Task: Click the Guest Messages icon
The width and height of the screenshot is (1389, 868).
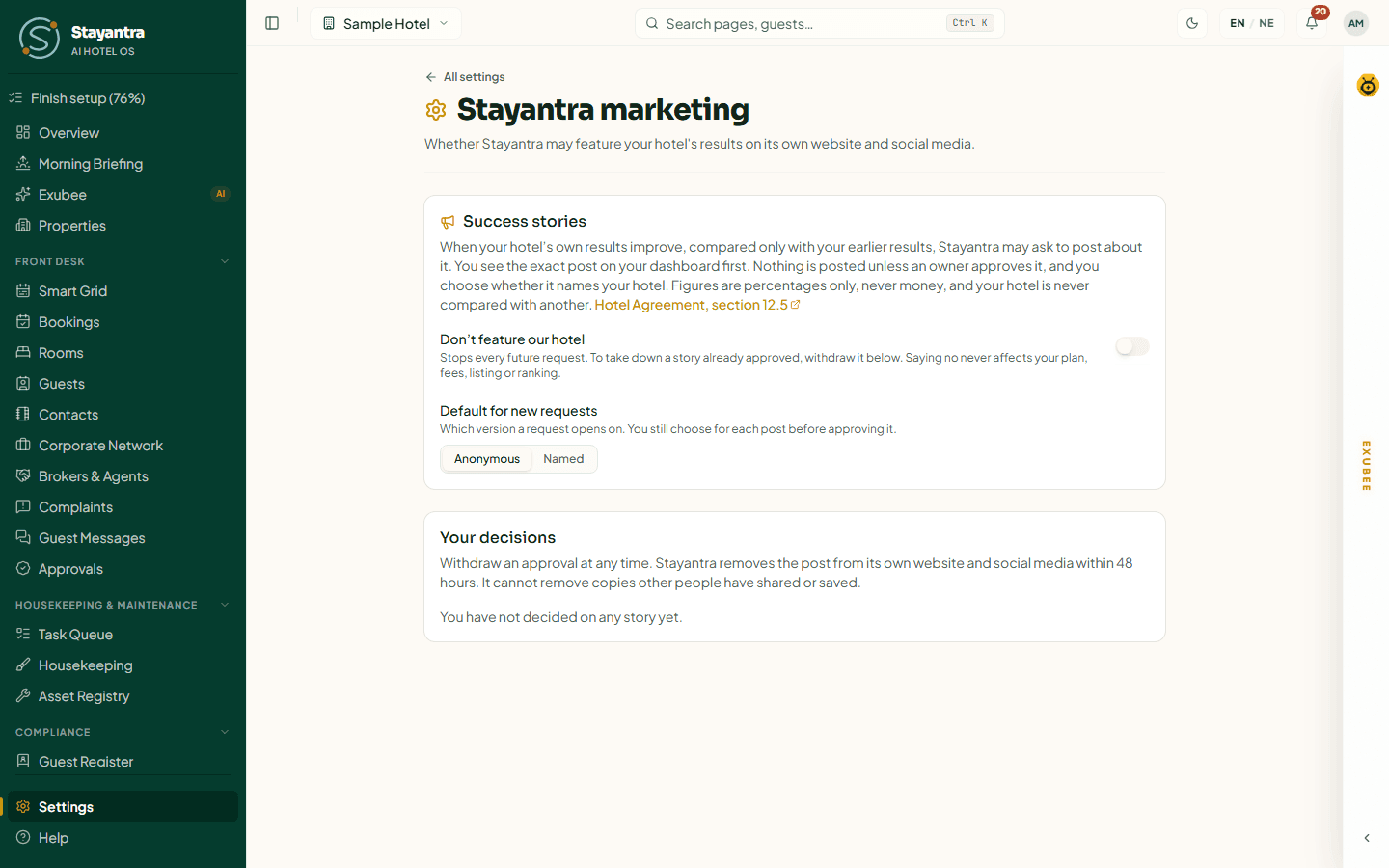Action: click(x=23, y=537)
